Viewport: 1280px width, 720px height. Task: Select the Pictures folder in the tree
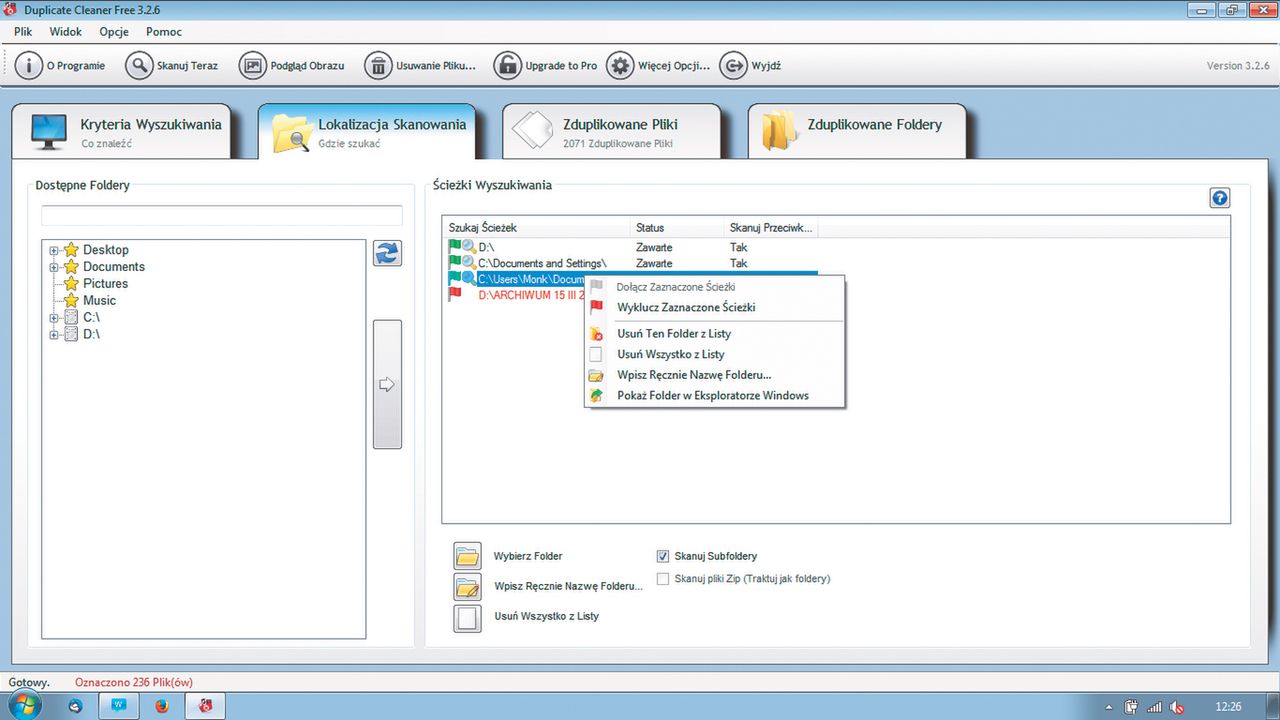point(105,284)
